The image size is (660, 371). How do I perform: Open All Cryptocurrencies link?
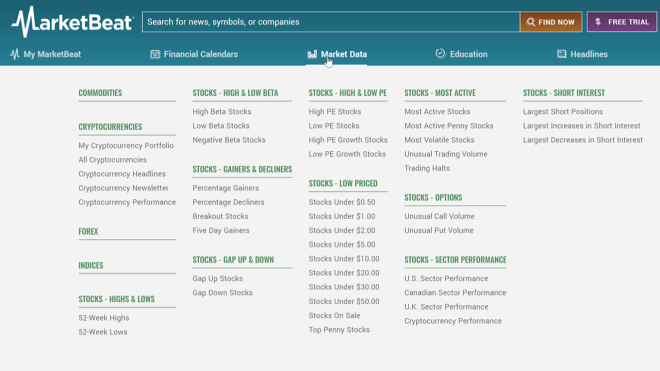(112, 160)
